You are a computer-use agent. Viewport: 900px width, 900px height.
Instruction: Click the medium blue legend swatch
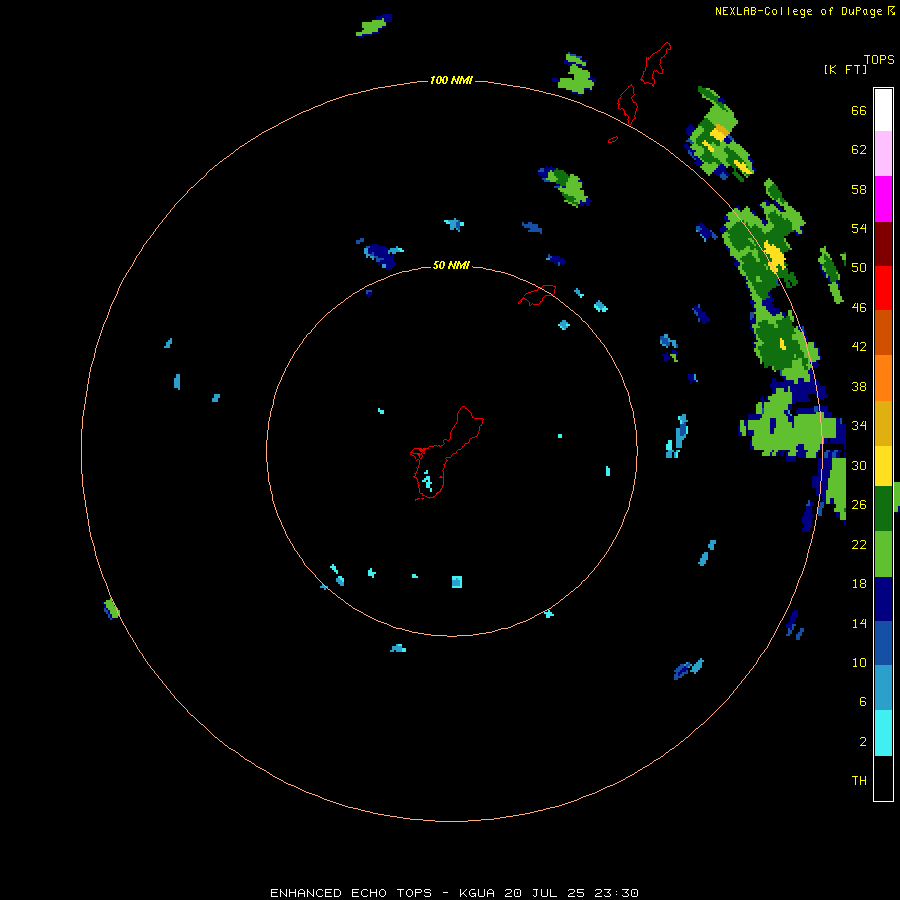(x=883, y=643)
